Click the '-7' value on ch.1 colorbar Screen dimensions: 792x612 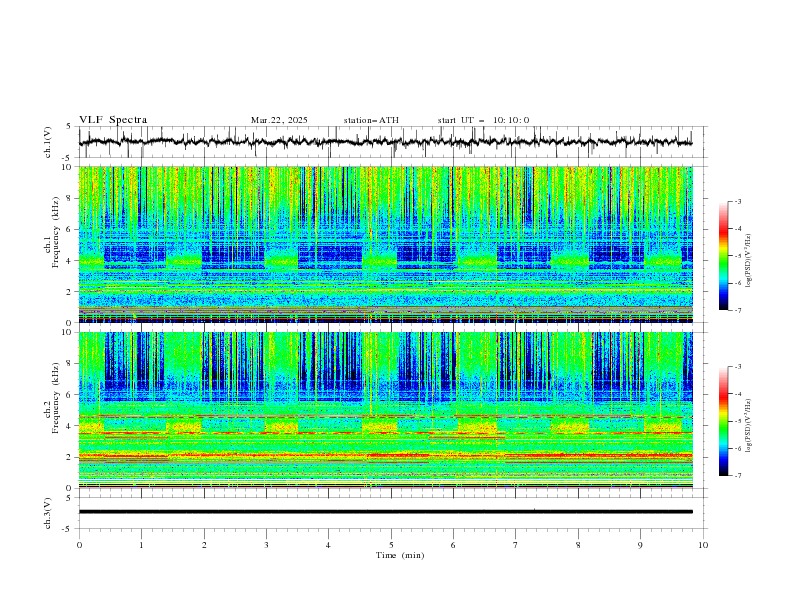(x=737, y=310)
